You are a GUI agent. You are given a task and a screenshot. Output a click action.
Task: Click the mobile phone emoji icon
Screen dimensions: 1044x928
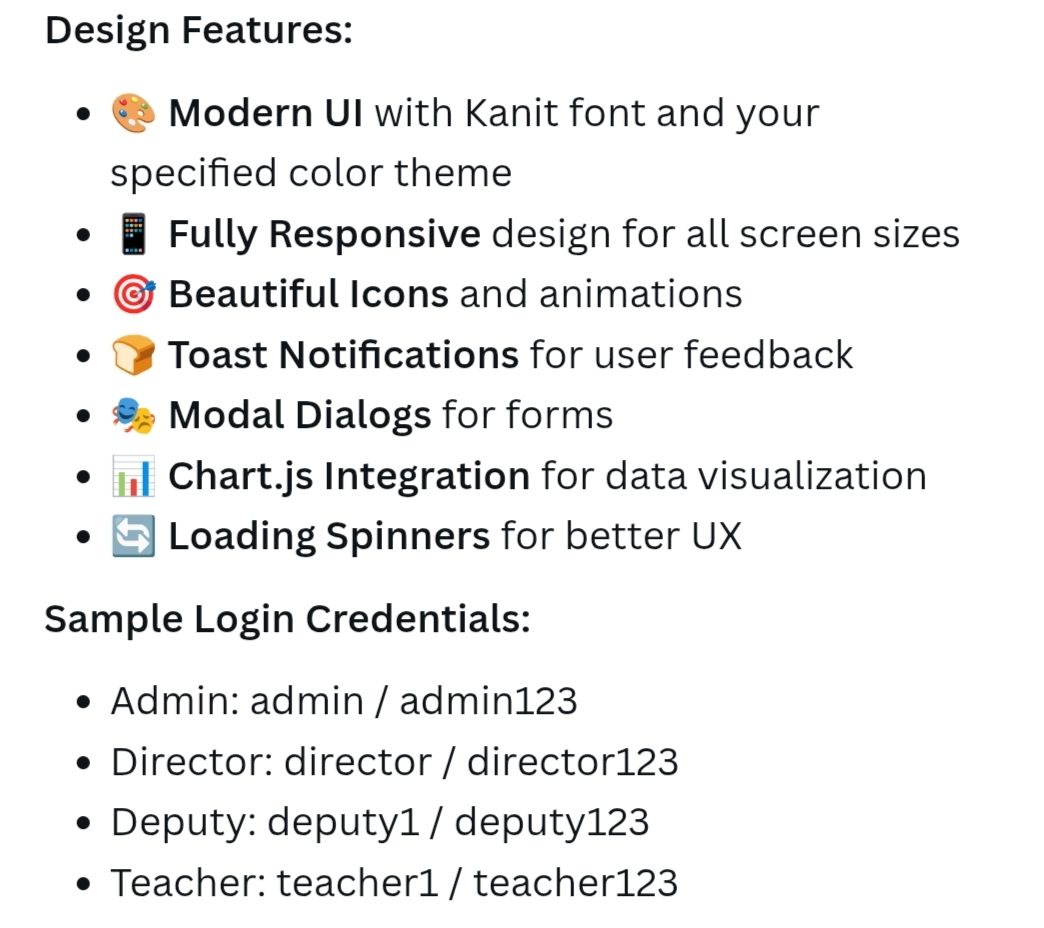pos(133,234)
